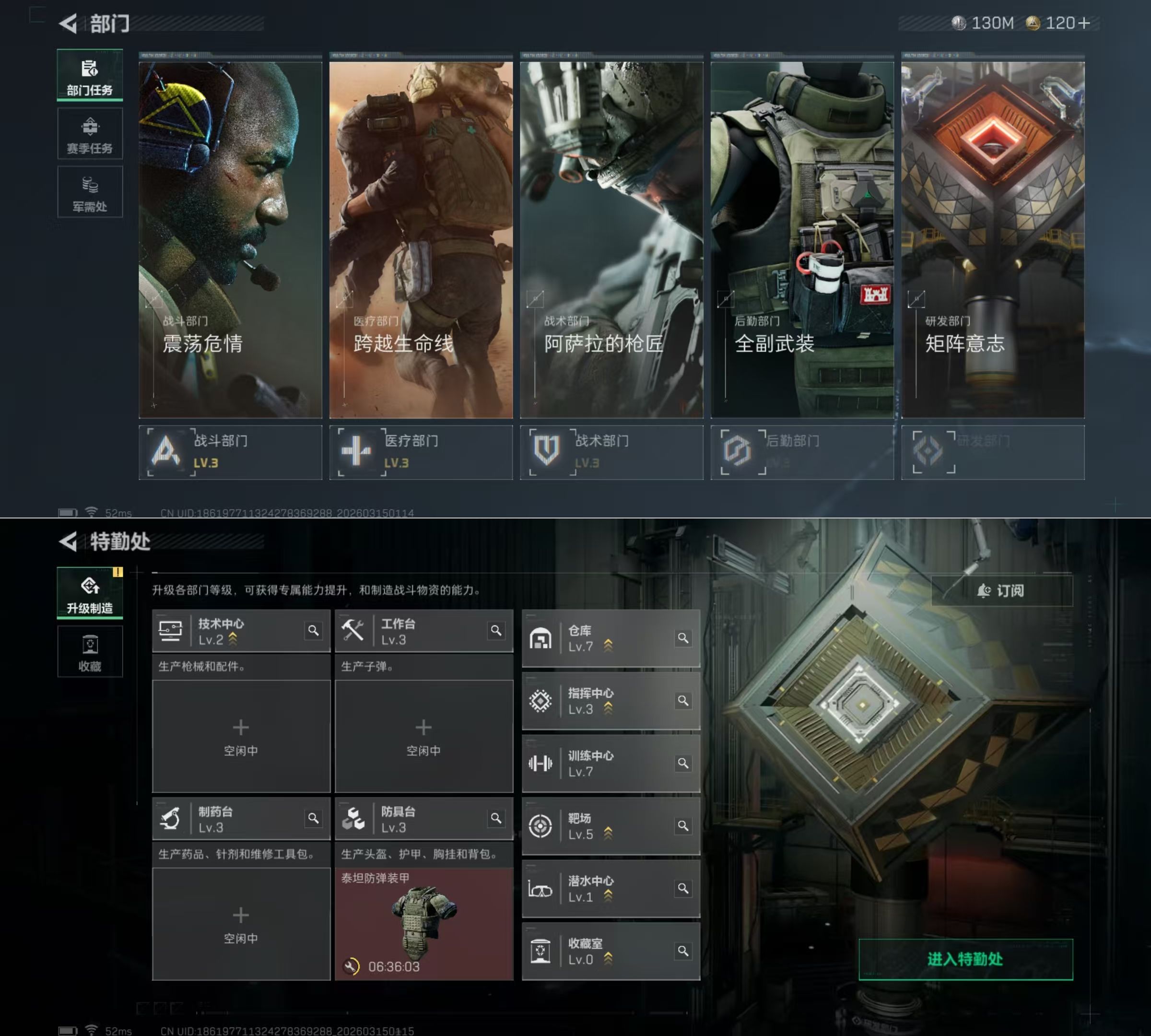Click the magnifier icon on 技术中心
This screenshot has height=1036, width=1151.
click(313, 630)
